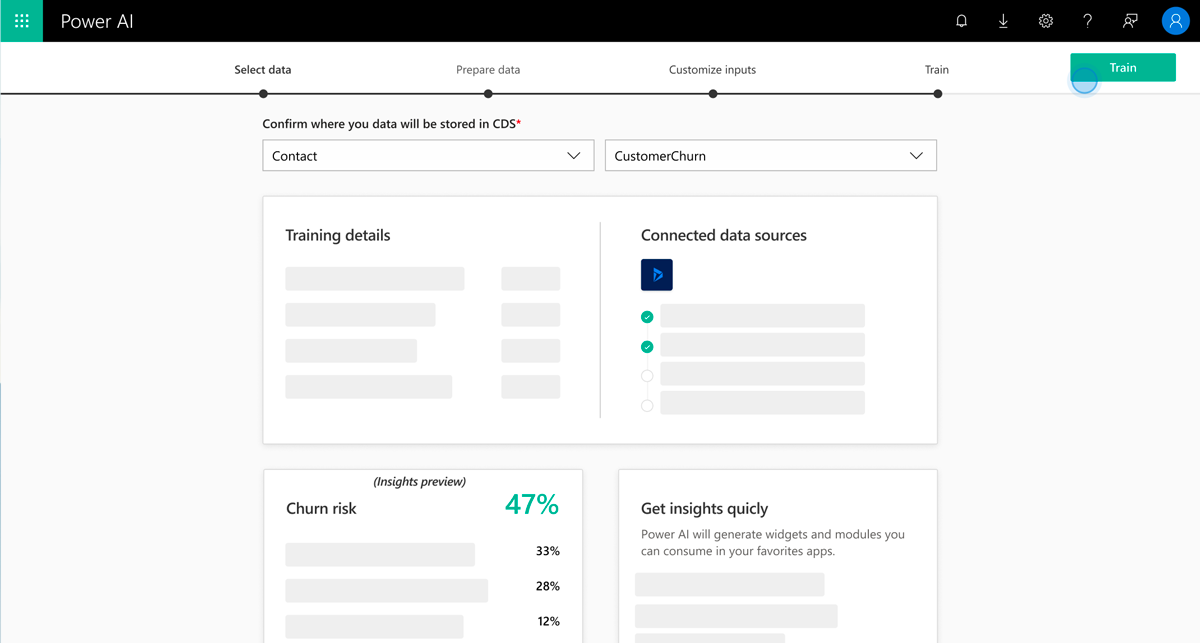This screenshot has height=643, width=1200.
Task: Open the CustomerChurn dropdown
Action: point(771,156)
